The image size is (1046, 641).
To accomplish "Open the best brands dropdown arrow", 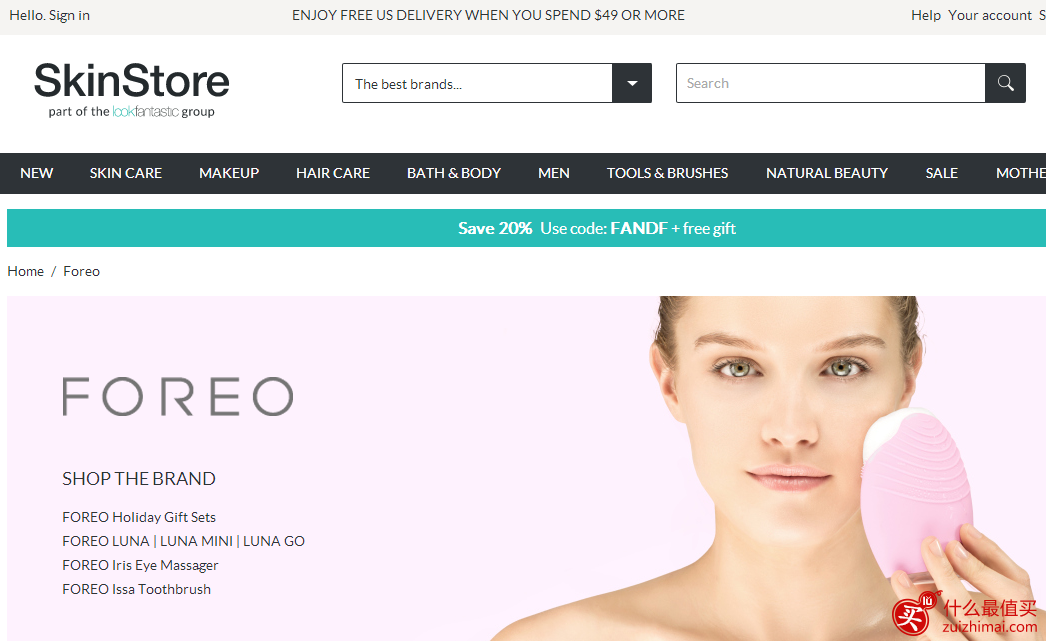I will click(x=632, y=83).
